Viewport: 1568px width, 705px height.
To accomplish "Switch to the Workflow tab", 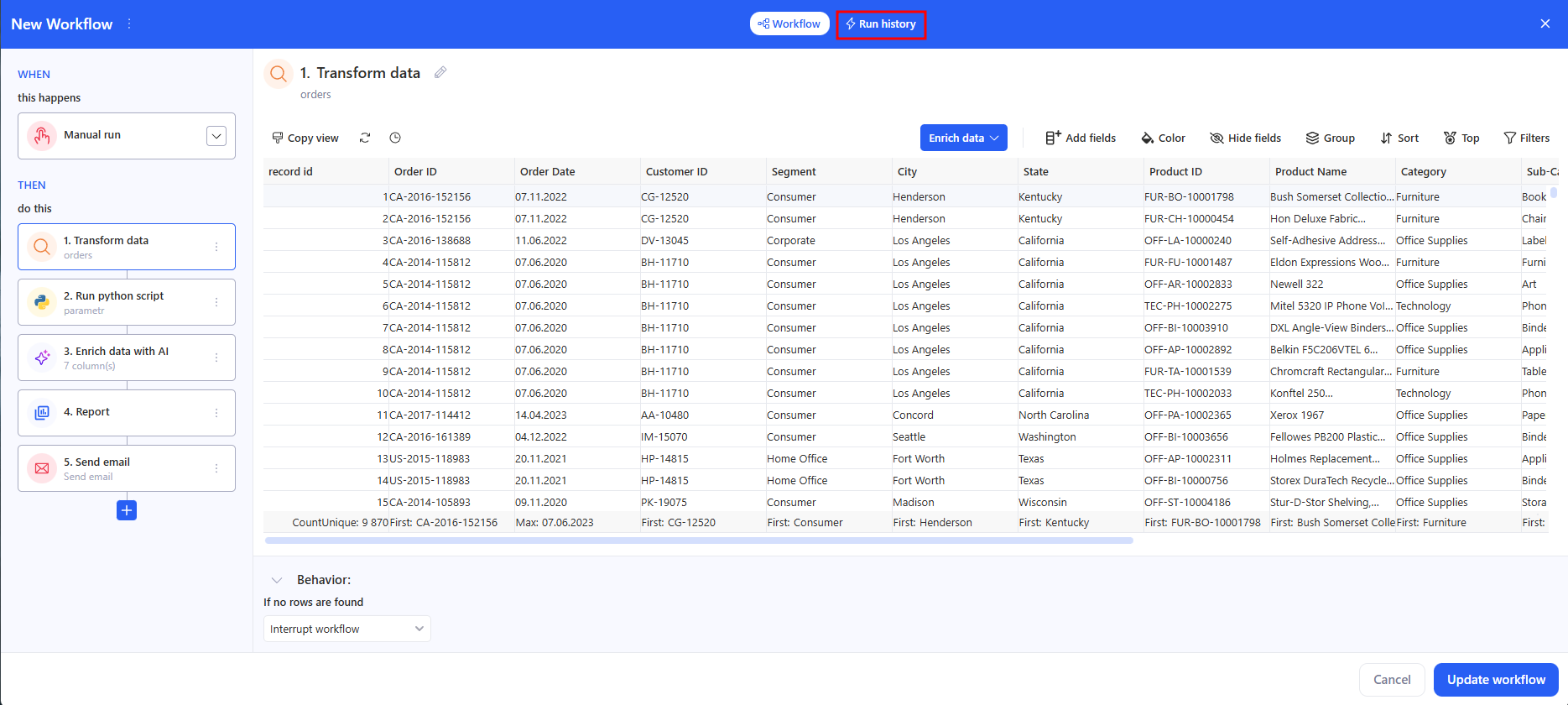I will click(x=789, y=24).
